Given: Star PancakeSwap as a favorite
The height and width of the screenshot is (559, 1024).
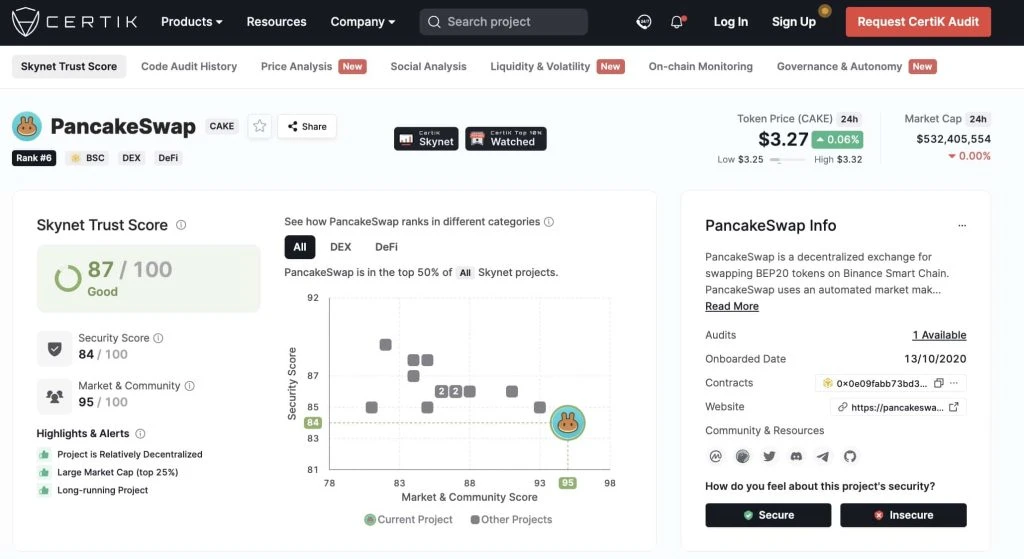Looking at the screenshot, I should click(260, 126).
